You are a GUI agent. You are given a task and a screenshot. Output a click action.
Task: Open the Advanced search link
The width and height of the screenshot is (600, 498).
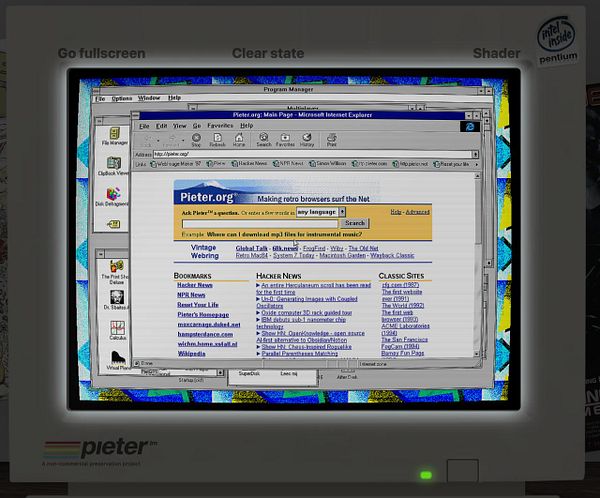point(417,212)
